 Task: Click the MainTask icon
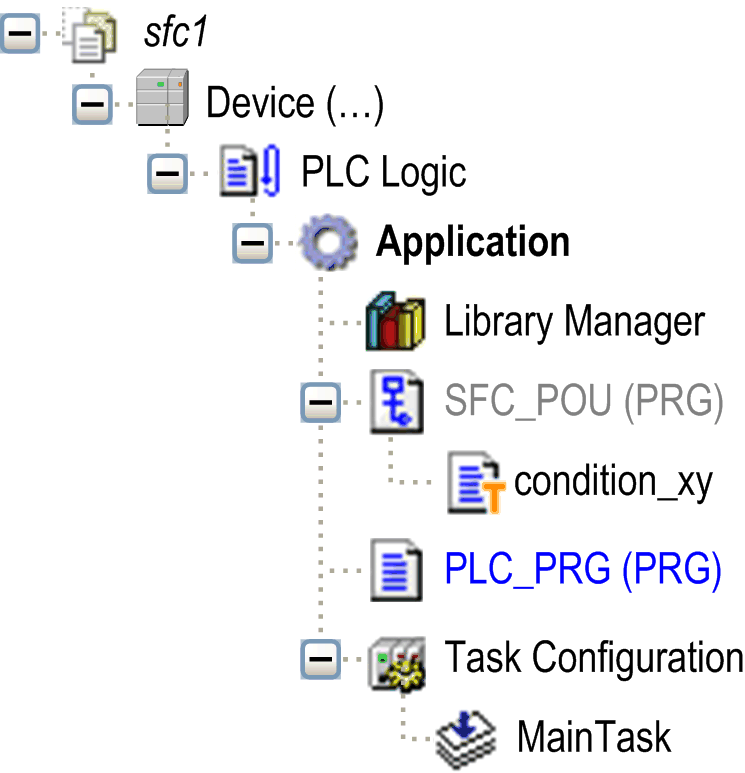(x=466, y=739)
